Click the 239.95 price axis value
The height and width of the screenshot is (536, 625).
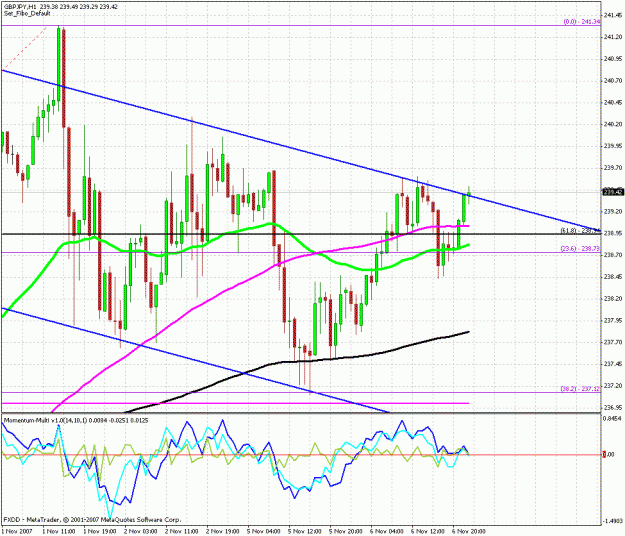(x=613, y=146)
